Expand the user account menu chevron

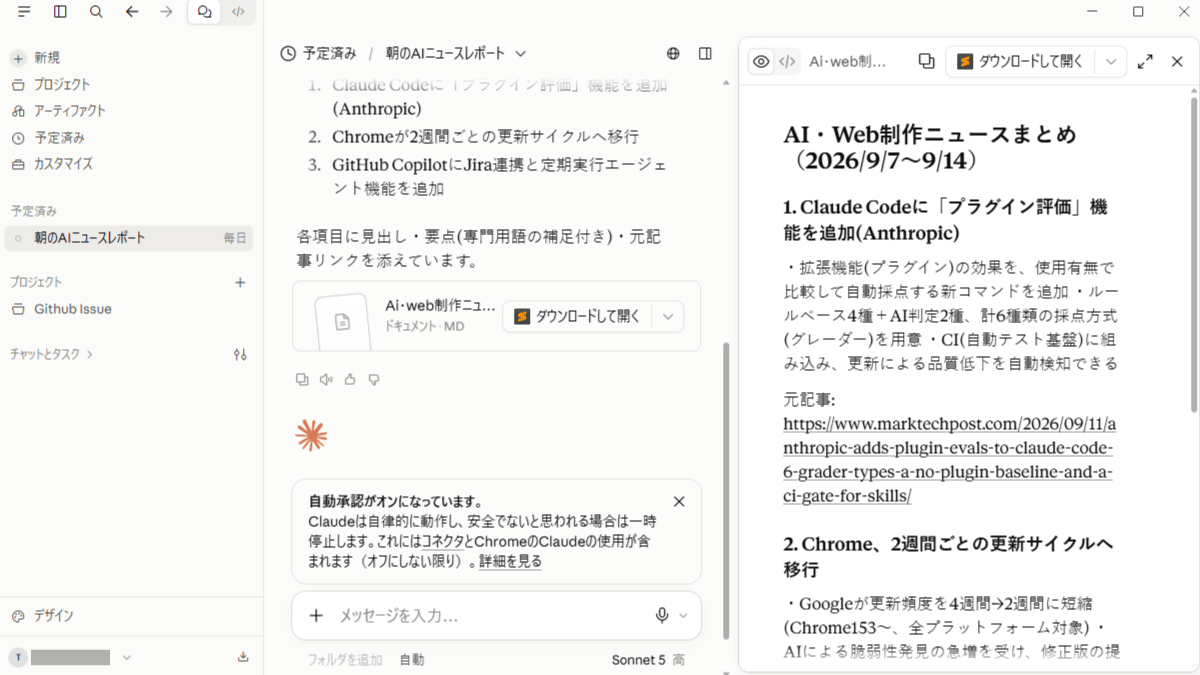127,657
